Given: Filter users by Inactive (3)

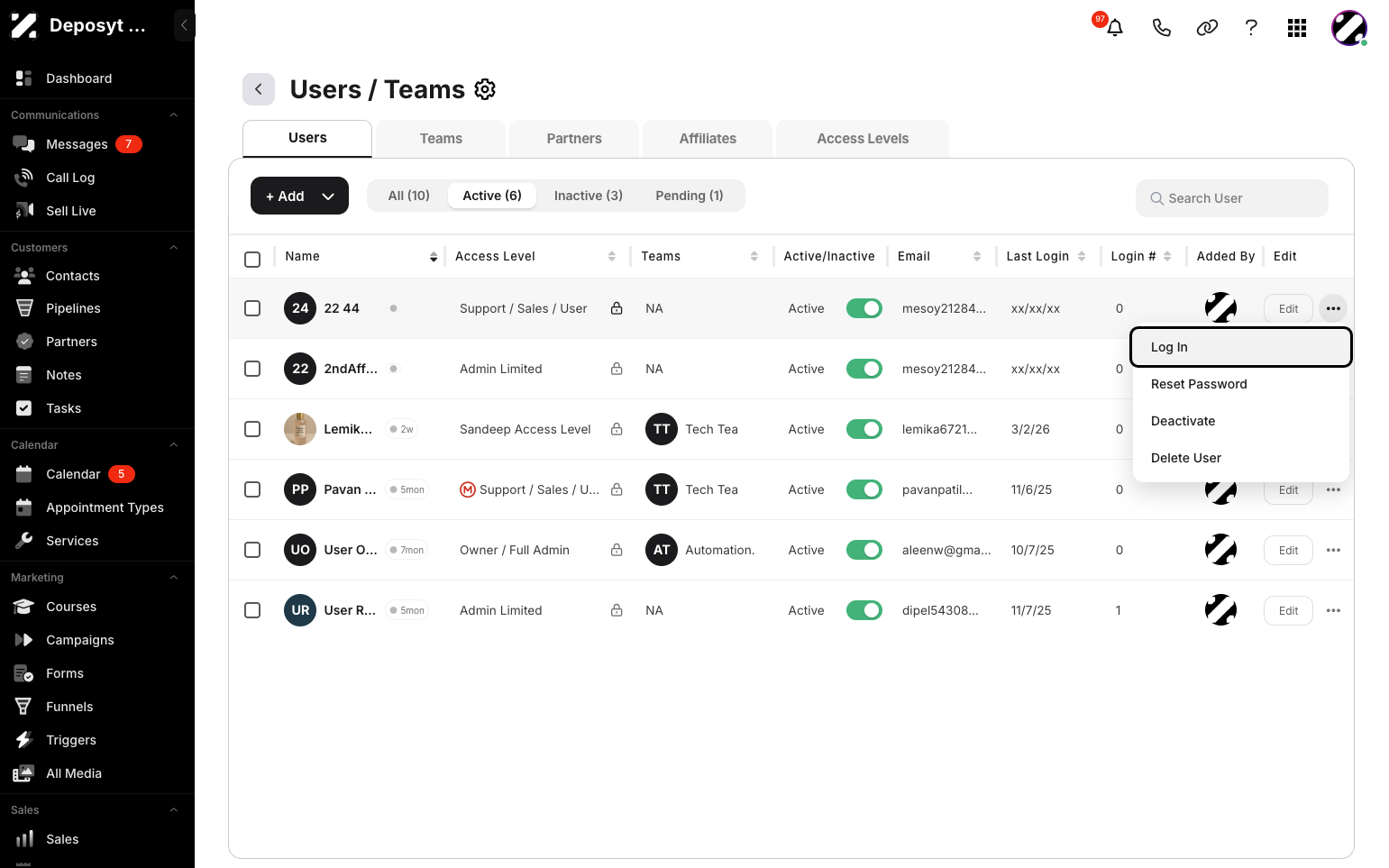Looking at the screenshot, I should (x=588, y=196).
